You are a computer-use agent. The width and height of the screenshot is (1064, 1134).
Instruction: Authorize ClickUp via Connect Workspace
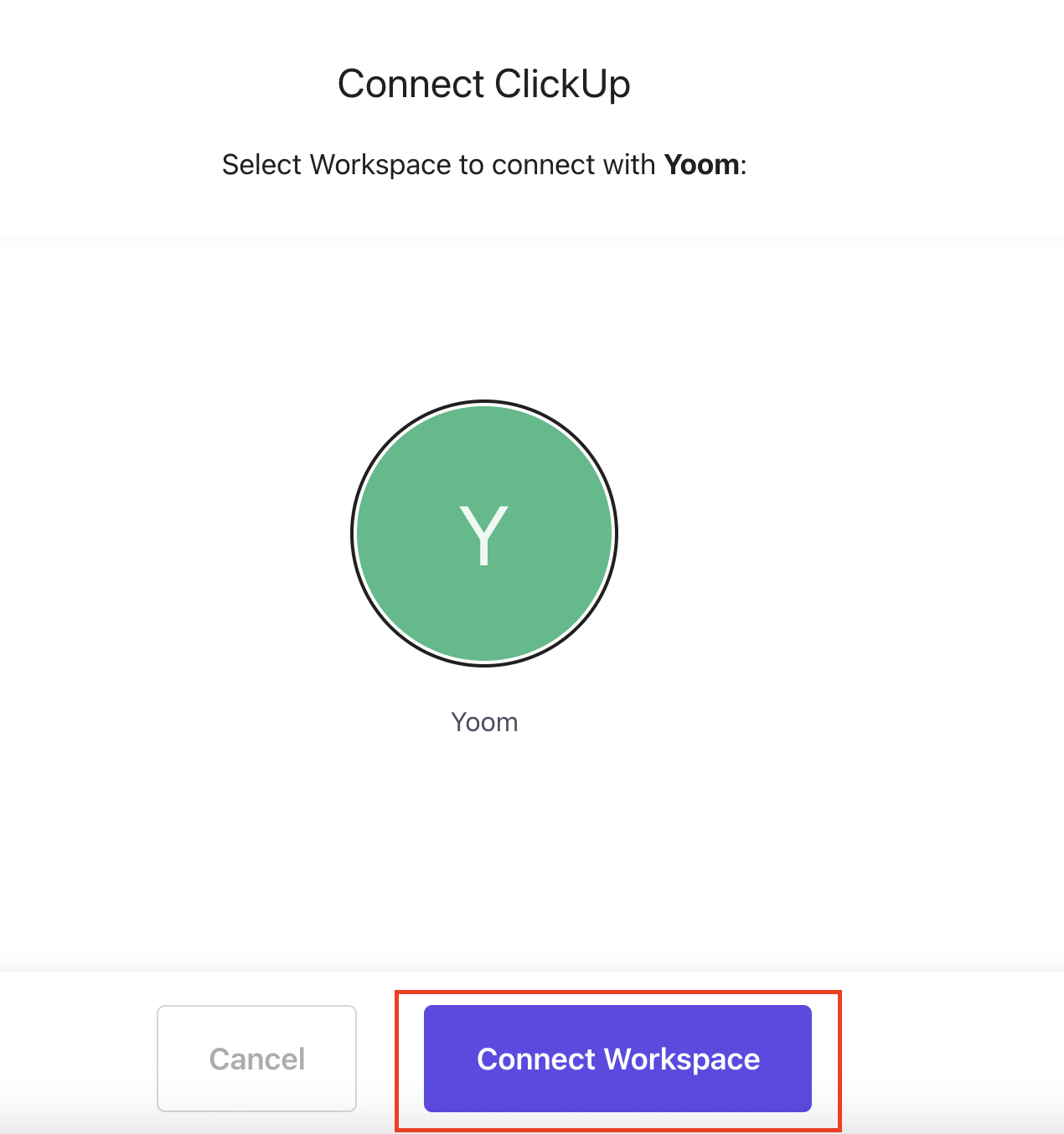[617, 1059]
